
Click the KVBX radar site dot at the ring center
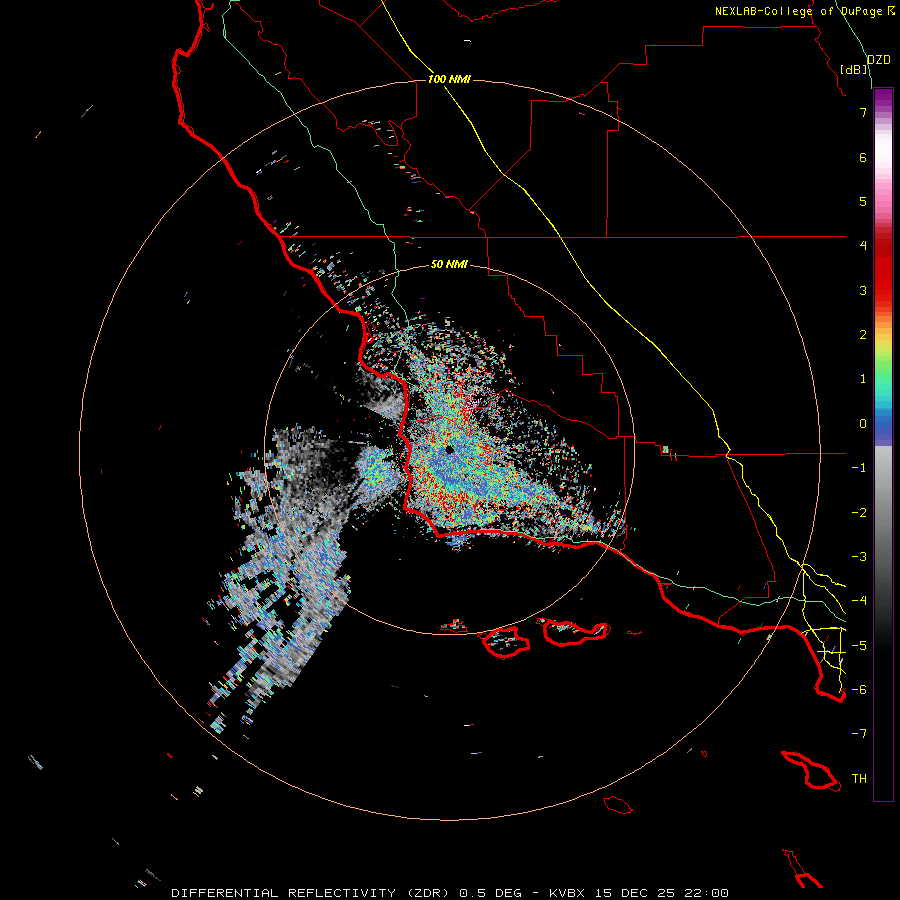[x=449, y=449]
